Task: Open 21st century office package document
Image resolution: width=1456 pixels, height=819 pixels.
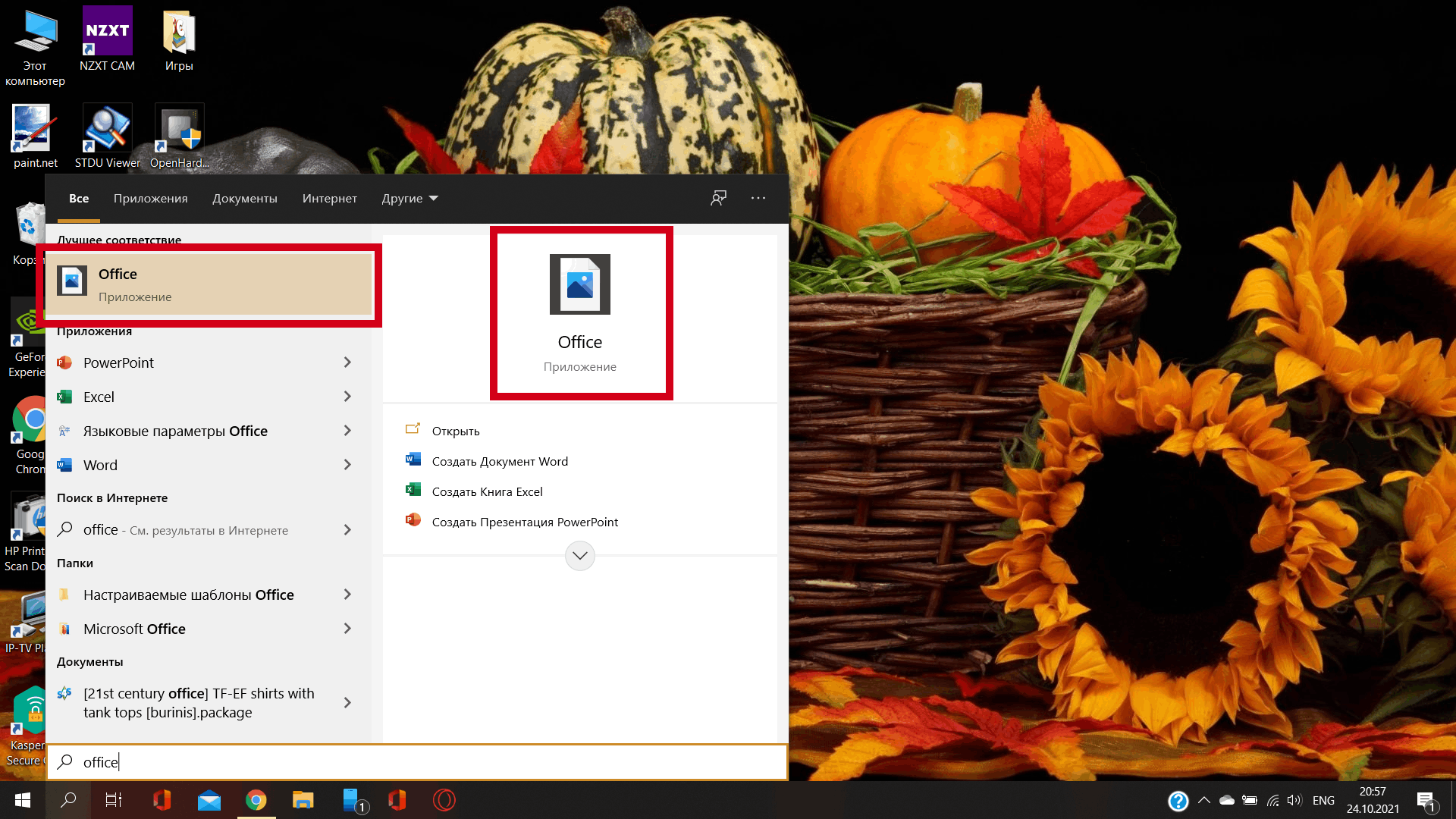Action: (199, 703)
